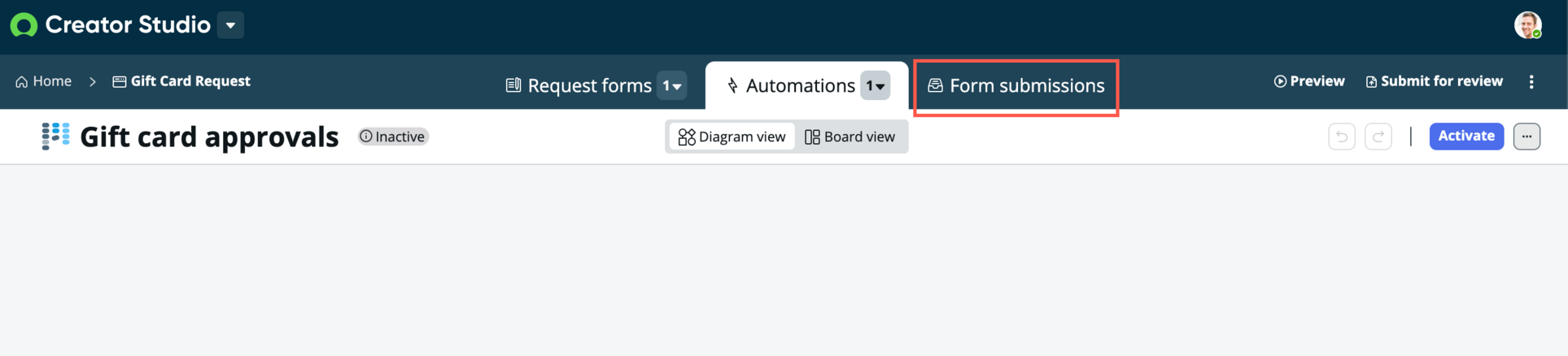Open the user profile avatar
Screen dimensions: 1568x356
tap(1527, 25)
